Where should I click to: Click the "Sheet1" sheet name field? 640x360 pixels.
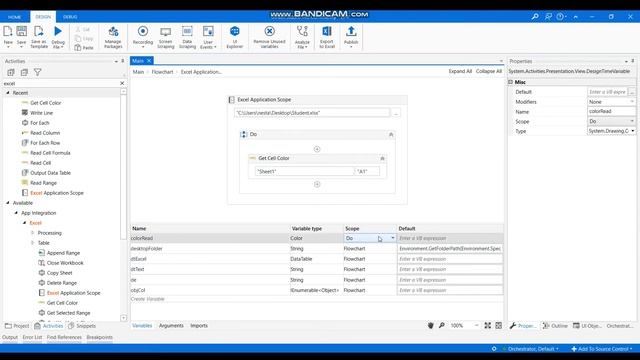[304, 171]
